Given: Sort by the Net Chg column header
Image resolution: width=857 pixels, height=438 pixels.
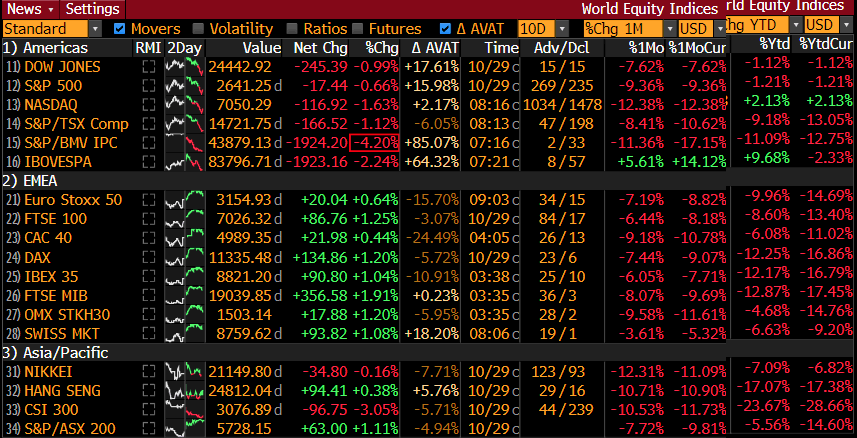Looking at the screenshot, I should pyautogui.click(x=321, y=48).
